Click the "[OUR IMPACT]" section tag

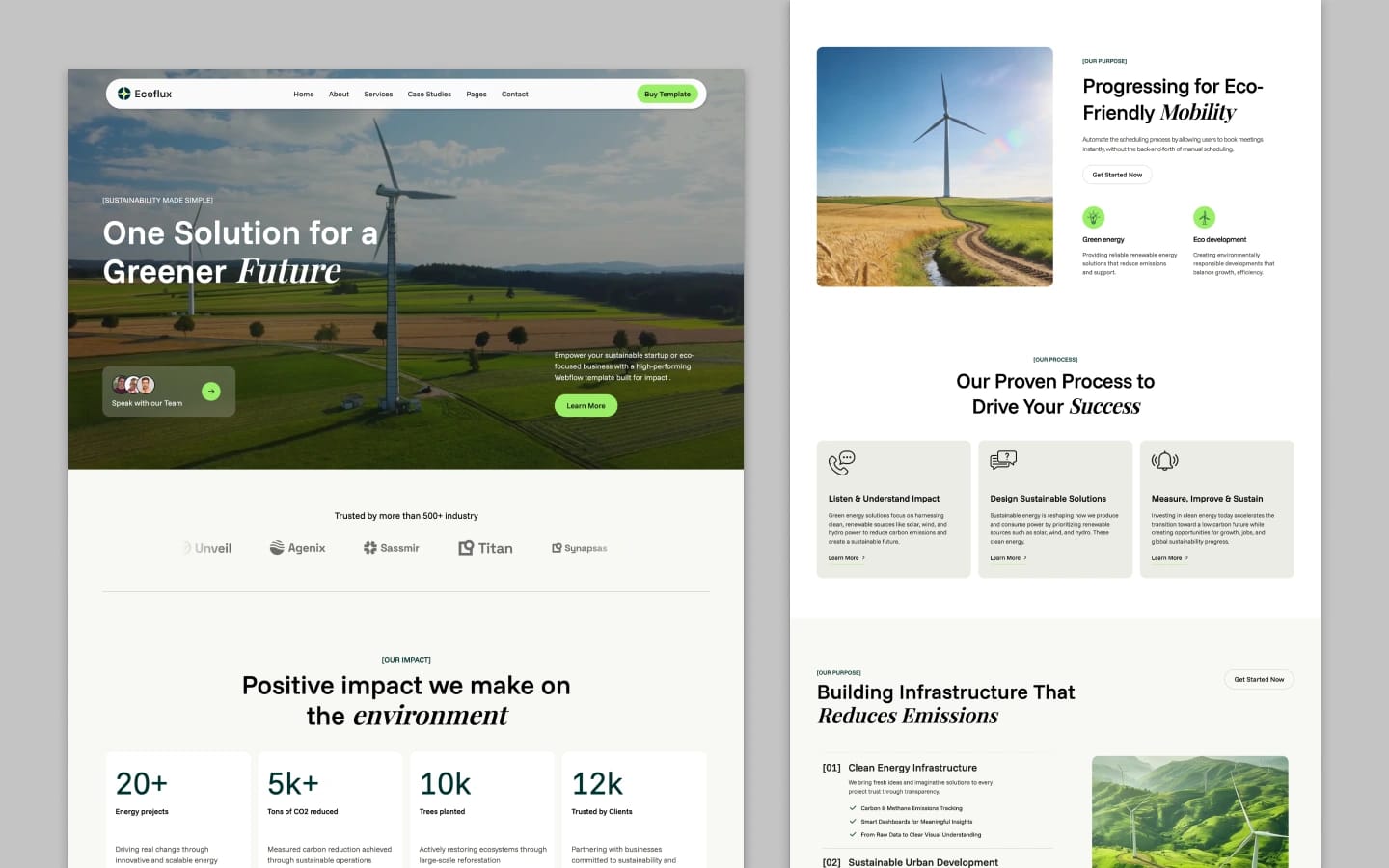coord(406,660)
